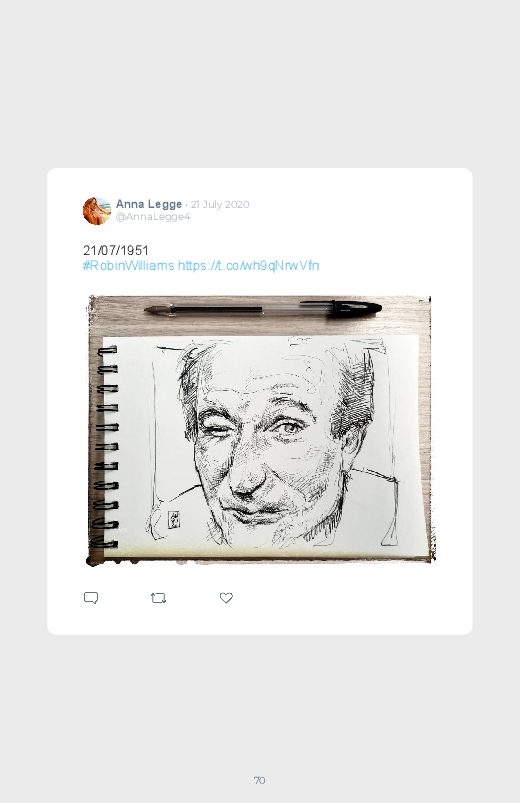Retweet Anna Legge's post
This screenshot has width=520, height=803.
point(158,598)
